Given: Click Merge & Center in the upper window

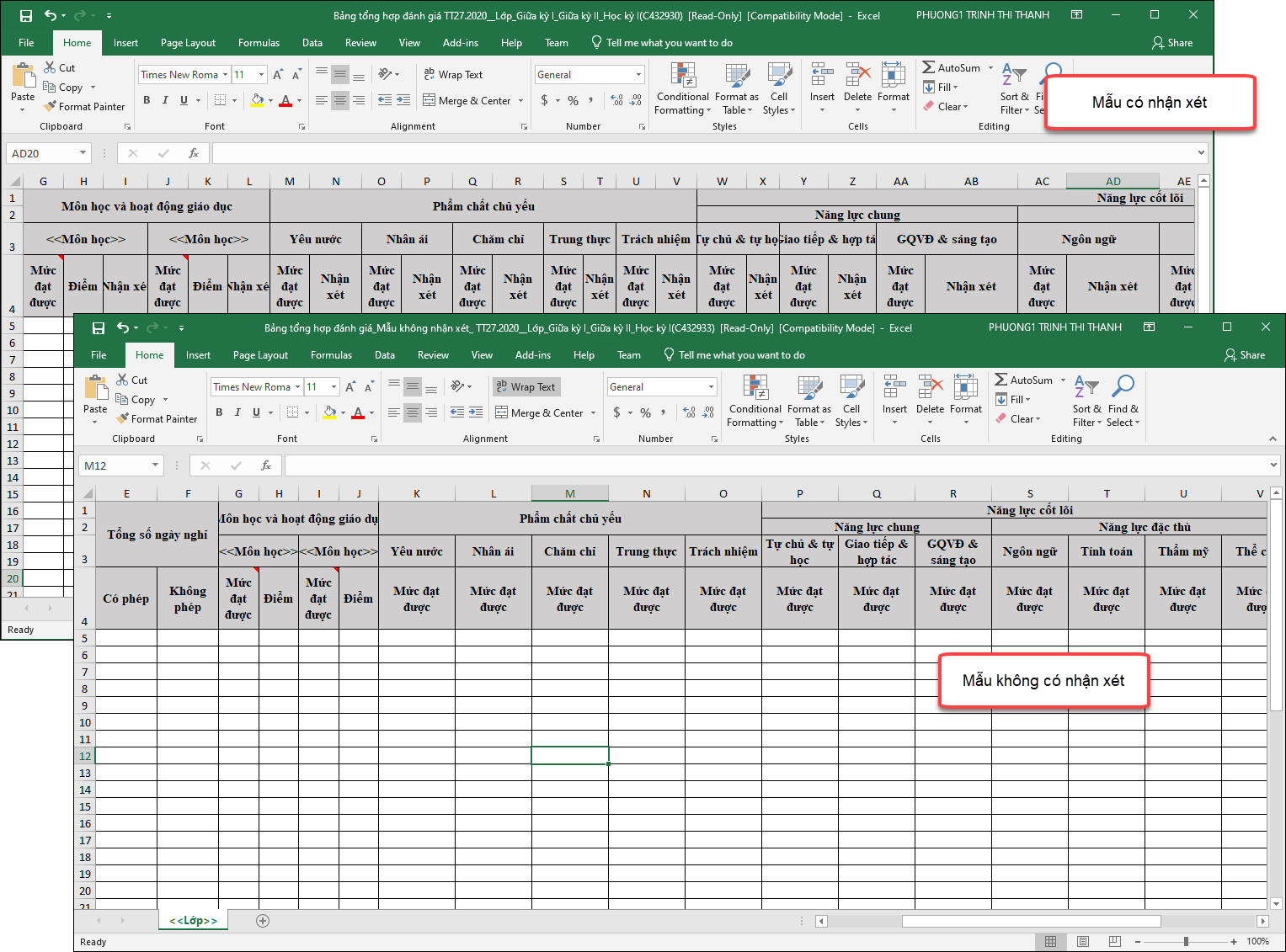Looking at the screenshot, I should pyautogui.click(x=473, y=101).
